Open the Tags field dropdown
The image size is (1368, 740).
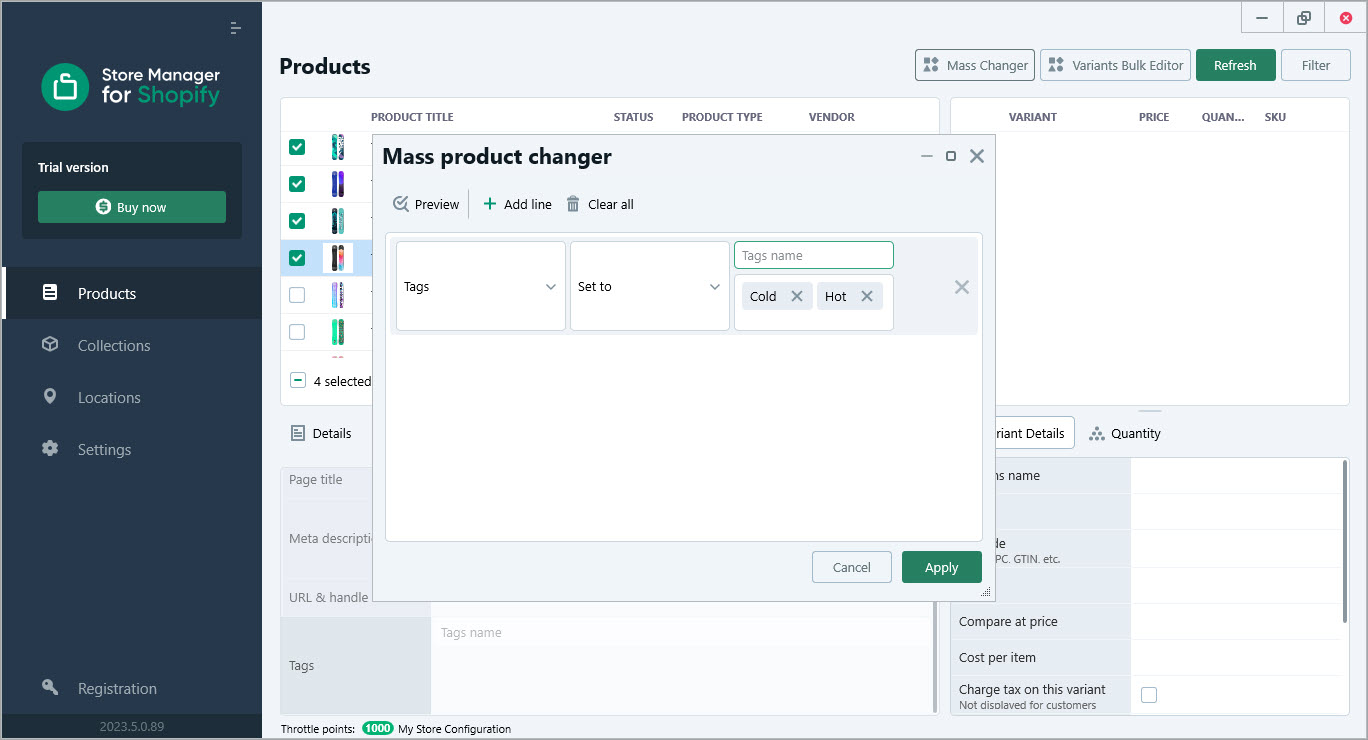(x=481, y=286)
